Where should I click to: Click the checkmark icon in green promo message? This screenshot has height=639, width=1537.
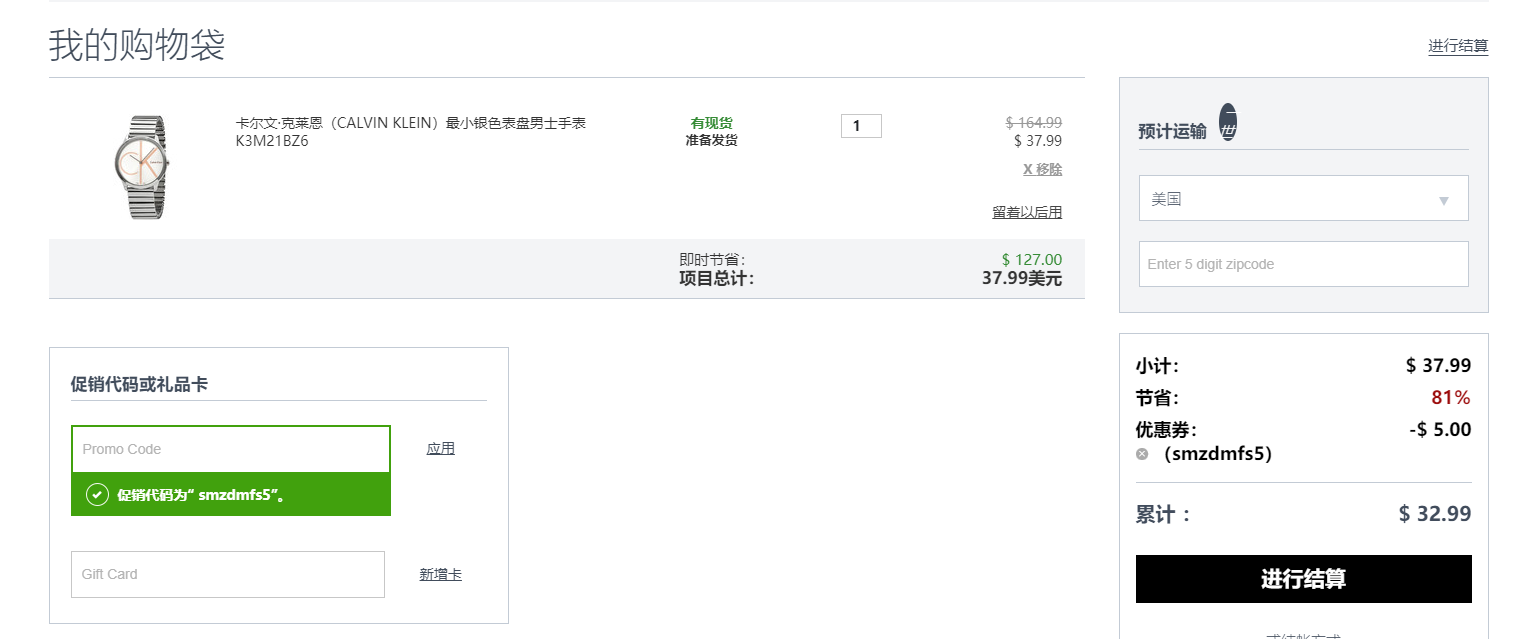pyautogui.click(x=97, y=495)
